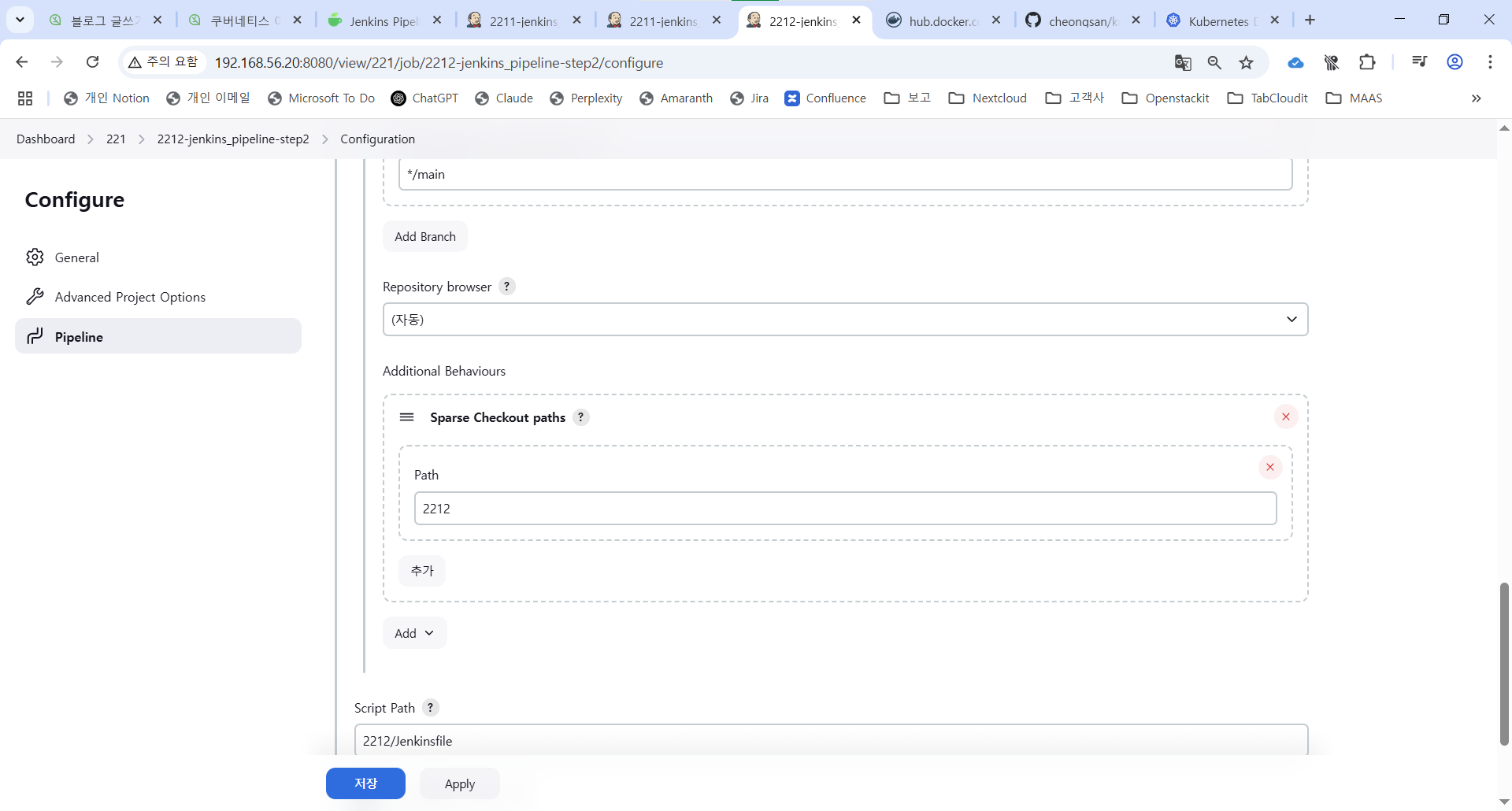Click the page vertical scrollbar thumb

1504,664
